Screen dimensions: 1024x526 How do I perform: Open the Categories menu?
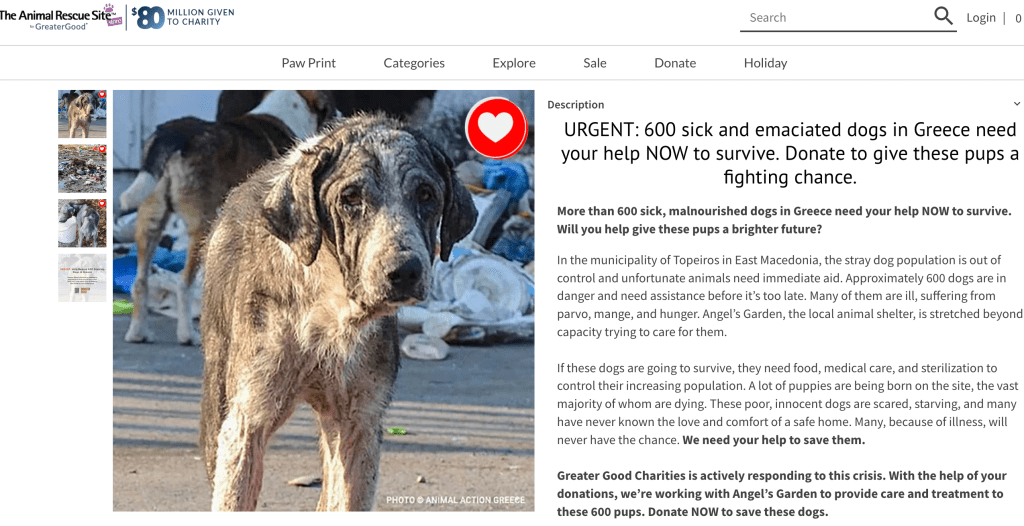tap(414, 63)
